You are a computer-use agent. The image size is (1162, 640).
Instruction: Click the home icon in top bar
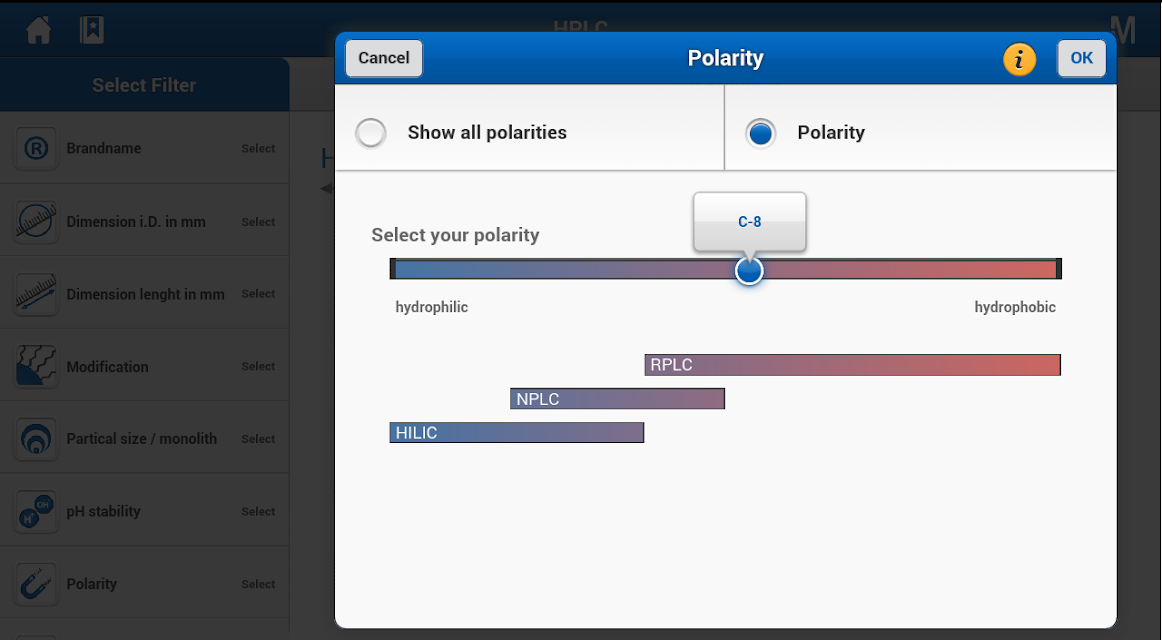(39, 30)
